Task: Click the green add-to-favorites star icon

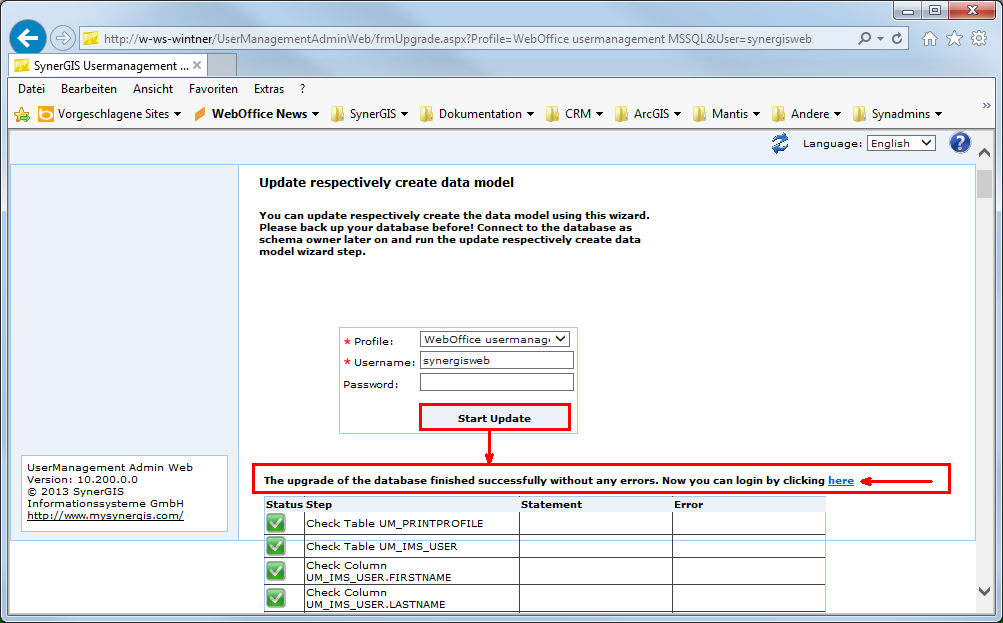Action: [20, 114]
